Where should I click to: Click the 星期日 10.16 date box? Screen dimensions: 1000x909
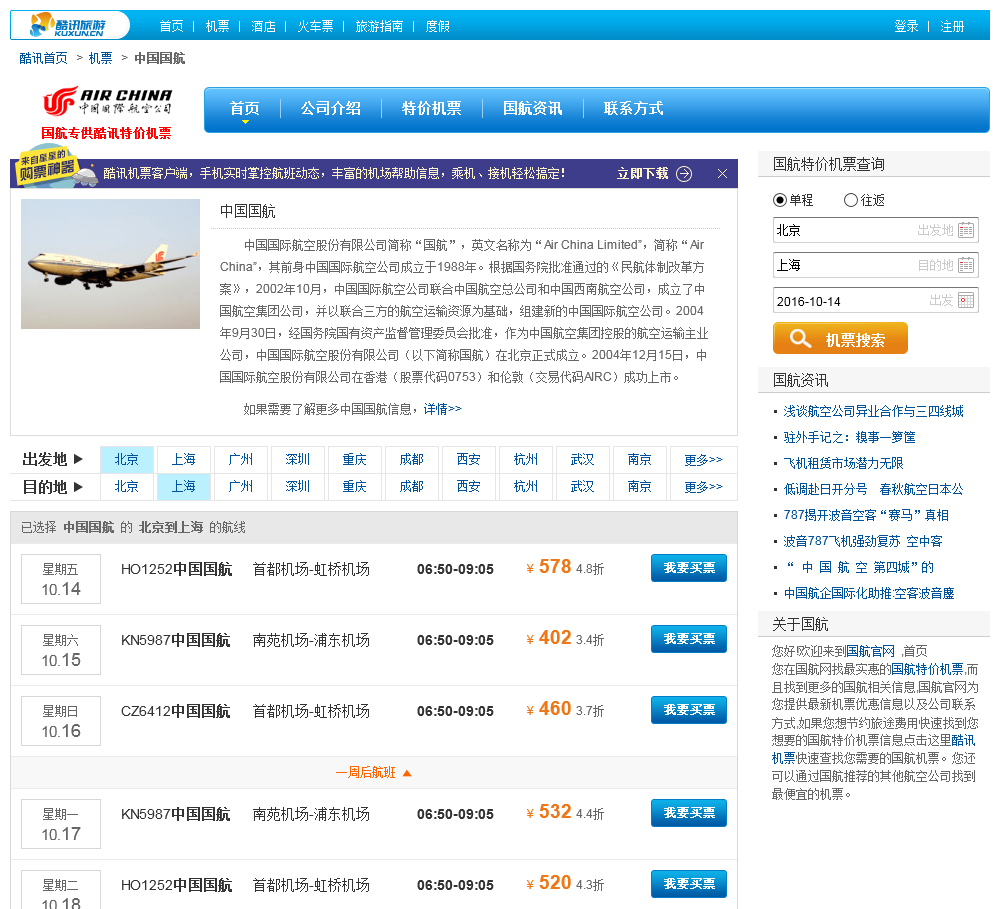coord(61,721)
